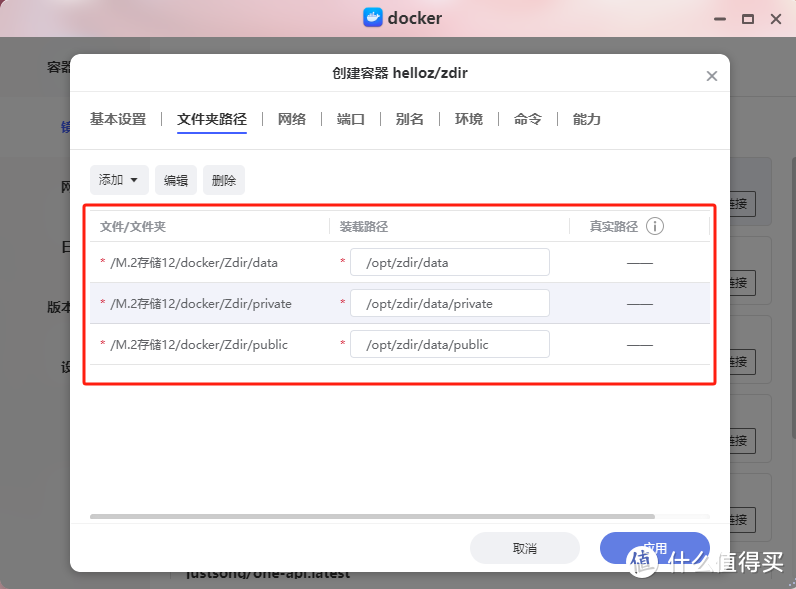796x589 pixels.
Task: Select row /M.2存储12/docker/Zdir/public
Action: 400,344
